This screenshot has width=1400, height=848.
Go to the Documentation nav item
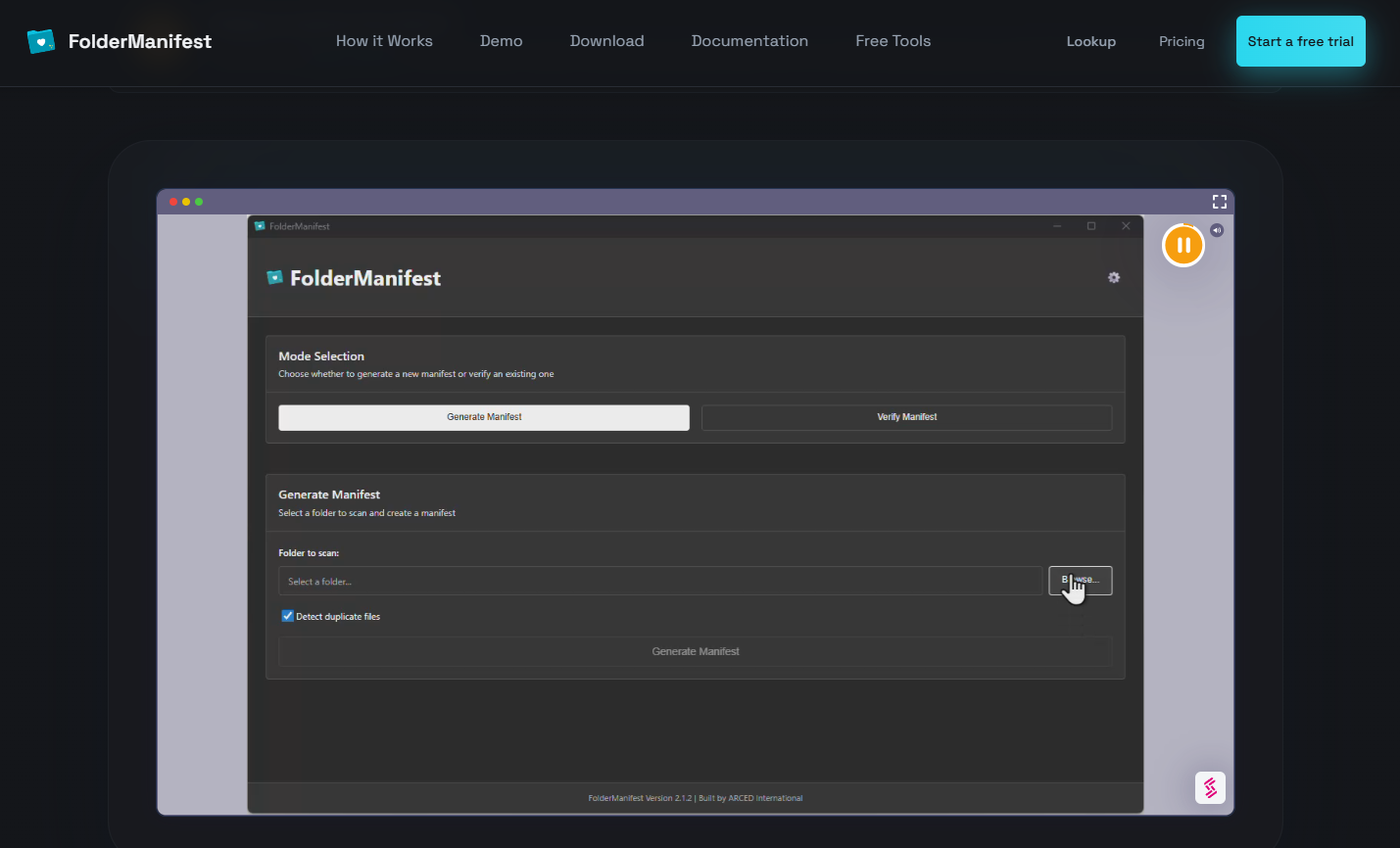pyautogui.click(x=749, y=41)
